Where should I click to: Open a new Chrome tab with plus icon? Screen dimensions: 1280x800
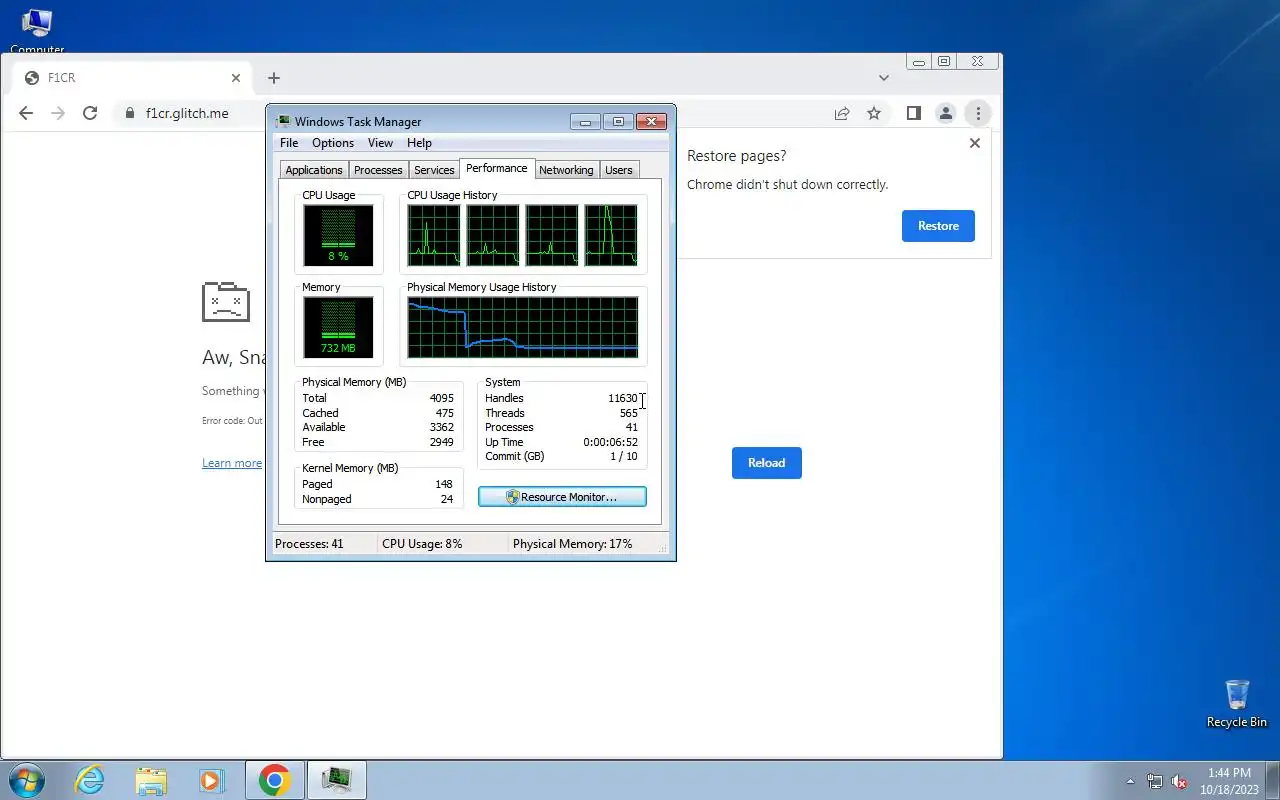pos(274,78)
